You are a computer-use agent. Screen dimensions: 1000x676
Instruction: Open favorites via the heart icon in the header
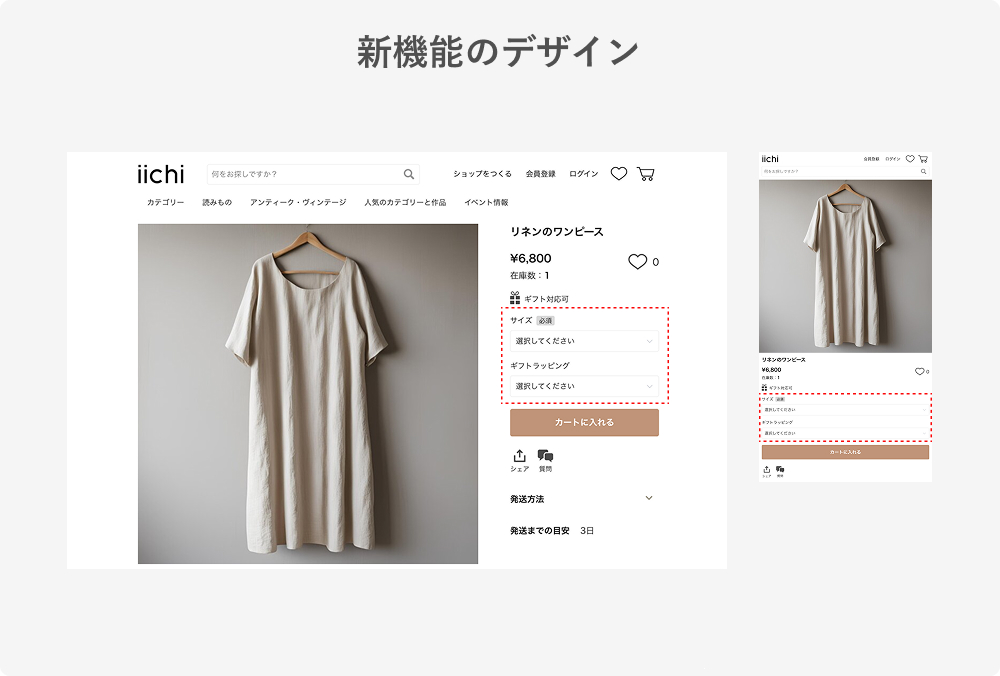617,173
